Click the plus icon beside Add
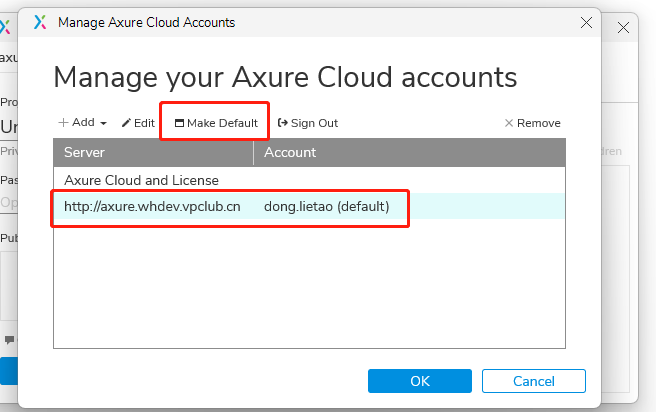 63,123
